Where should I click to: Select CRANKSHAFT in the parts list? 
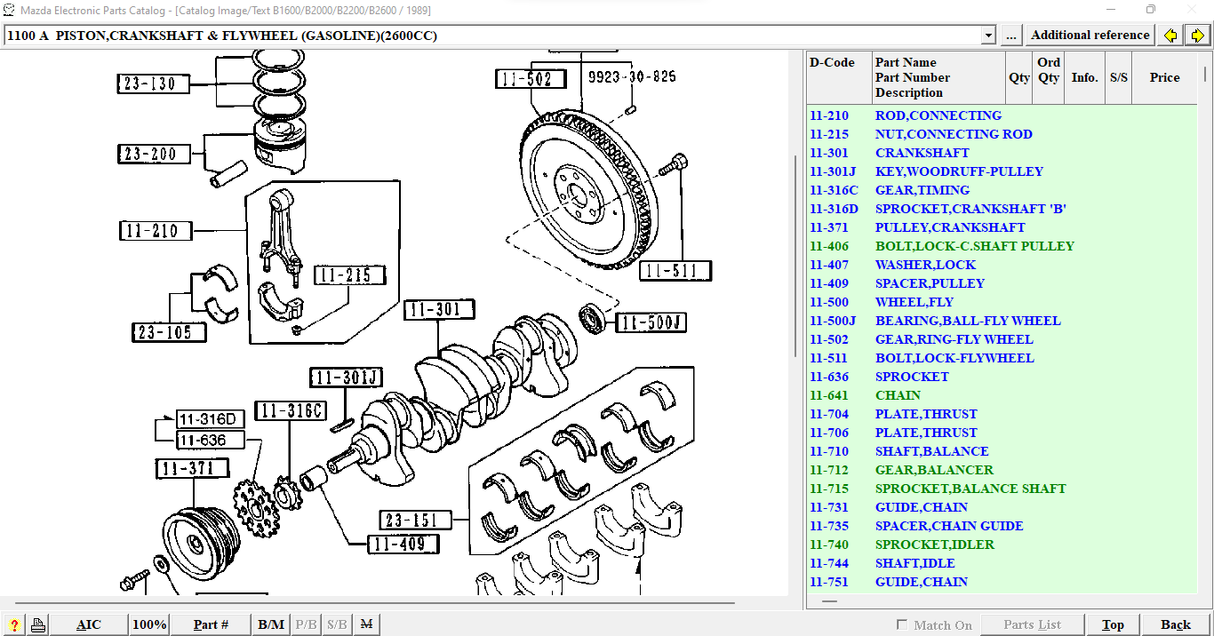pos(922,153)
